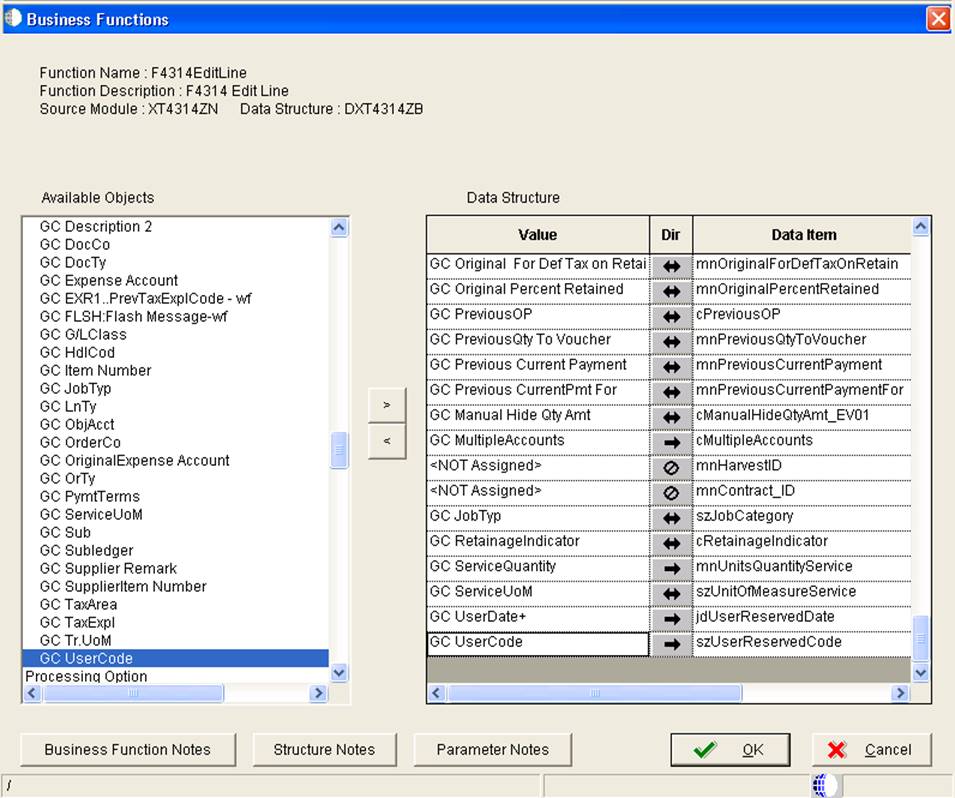
Task: Toggle direction arrow for szJobCategory
Action: [x=671, y=518]
